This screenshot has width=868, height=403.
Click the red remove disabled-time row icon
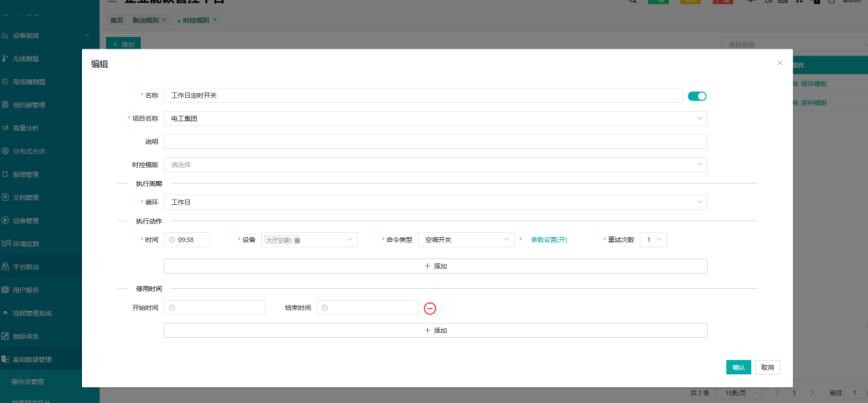[430, 308]
